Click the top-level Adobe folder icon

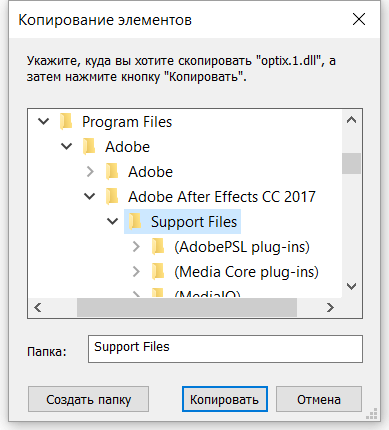coord(89,147)
